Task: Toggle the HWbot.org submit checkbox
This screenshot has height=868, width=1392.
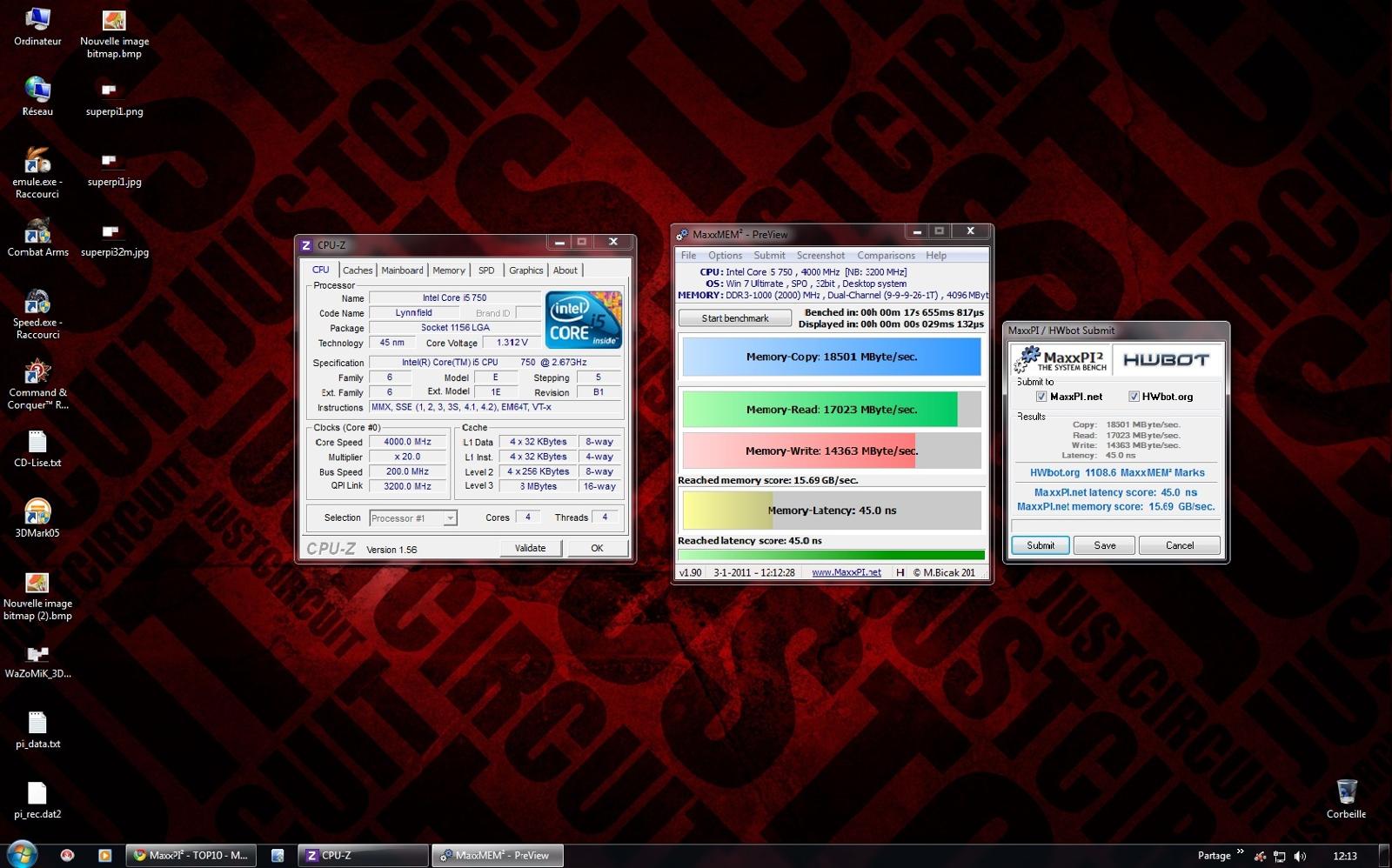Action: 1134,397
